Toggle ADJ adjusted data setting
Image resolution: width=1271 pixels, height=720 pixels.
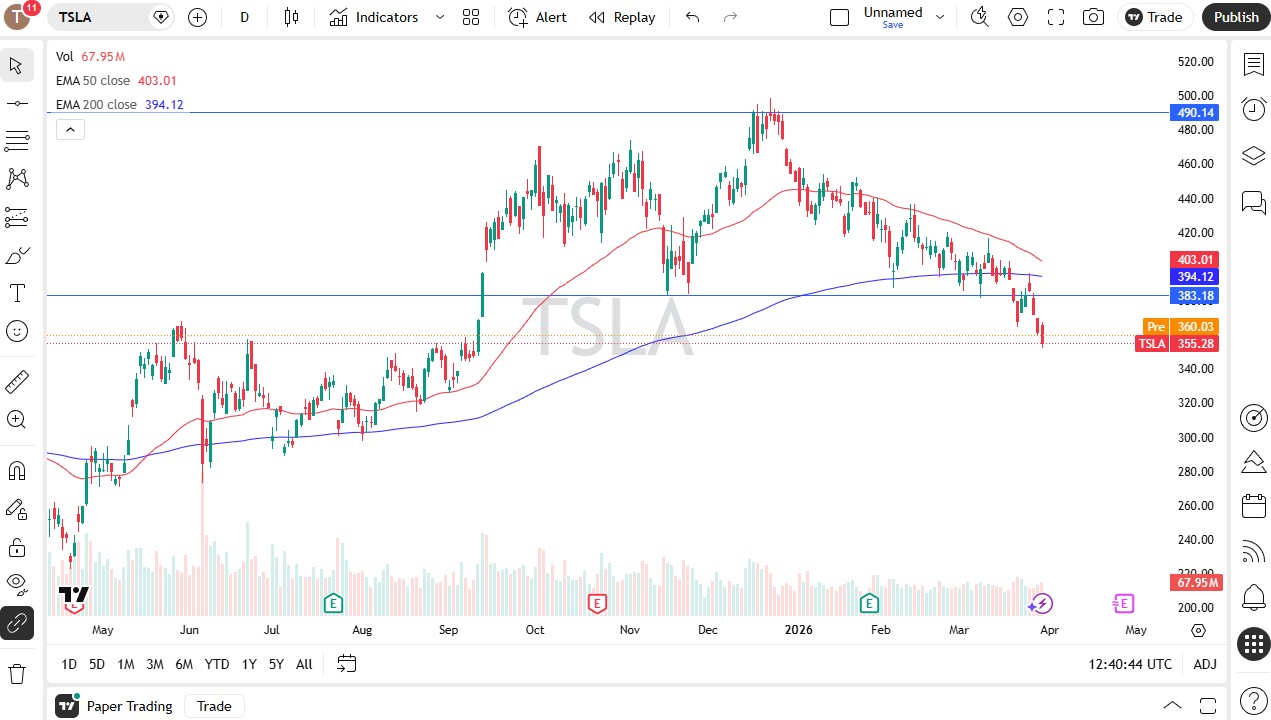(x=1206, y=664)
